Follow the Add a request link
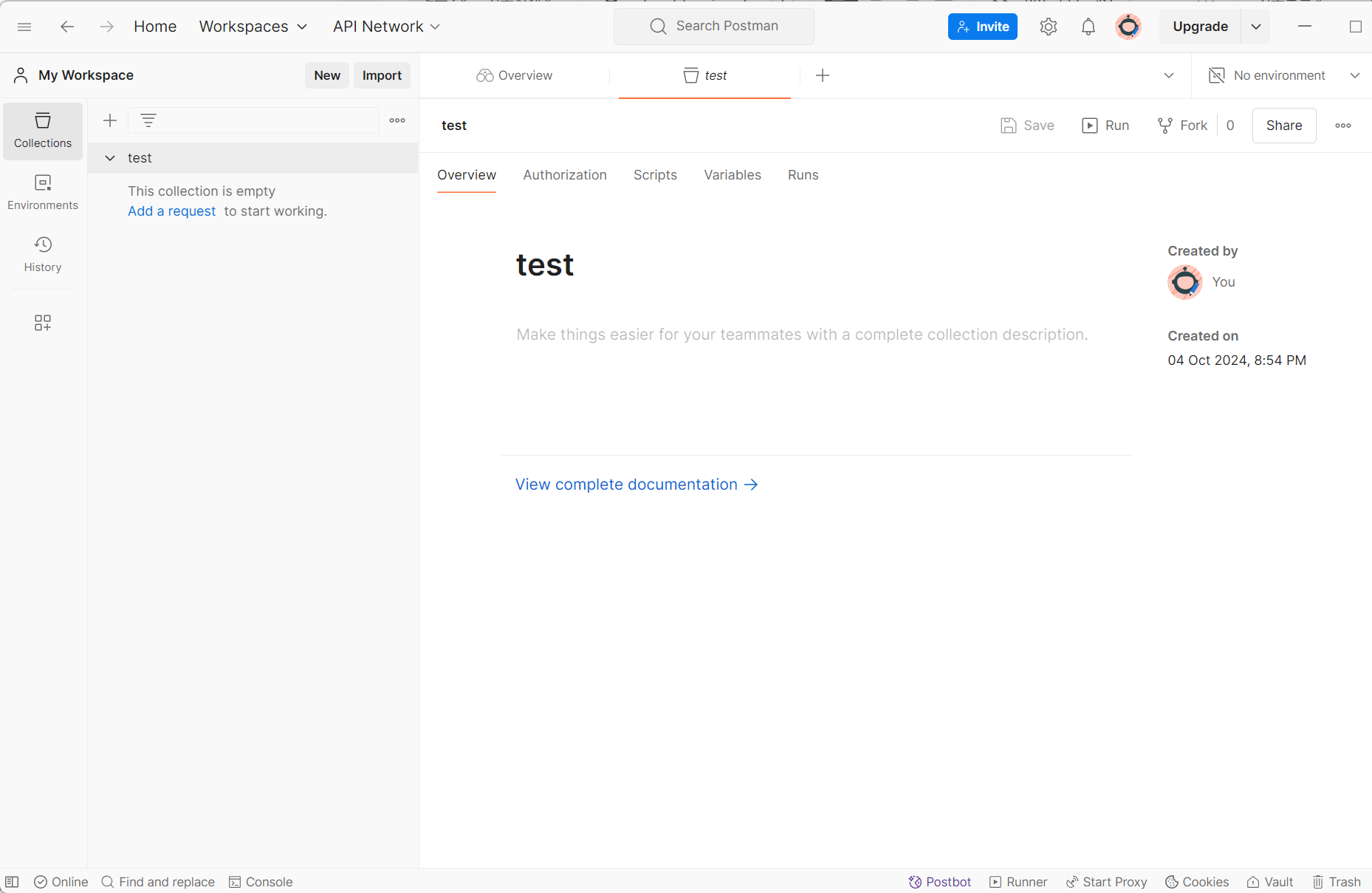The image size is (1372, 893). click(172, 211)
